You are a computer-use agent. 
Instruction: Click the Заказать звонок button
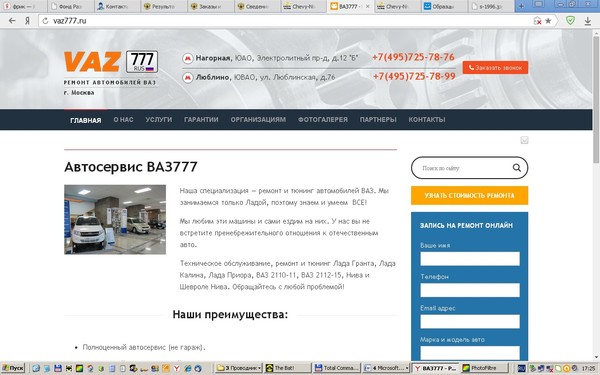pos(495,67)
